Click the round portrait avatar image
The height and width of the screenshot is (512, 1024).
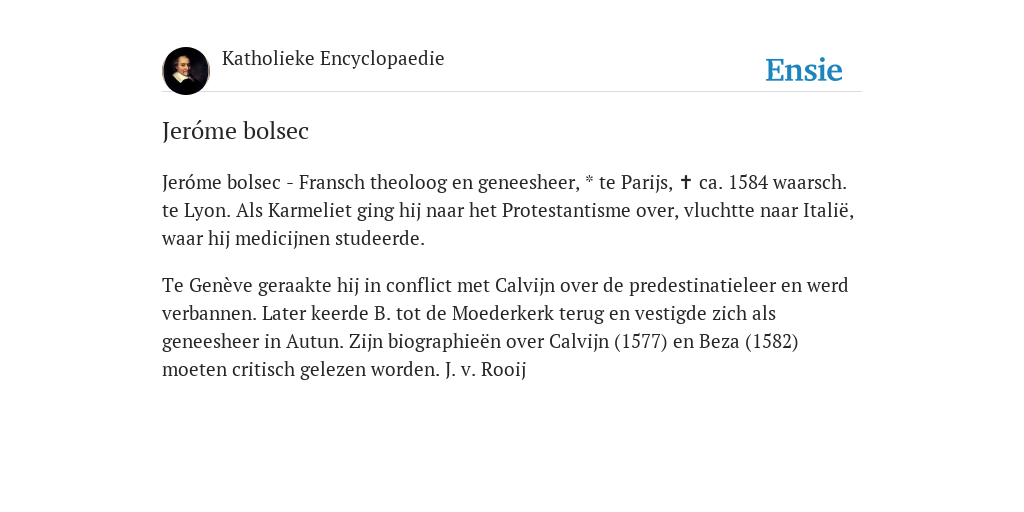tap(186, 71)
